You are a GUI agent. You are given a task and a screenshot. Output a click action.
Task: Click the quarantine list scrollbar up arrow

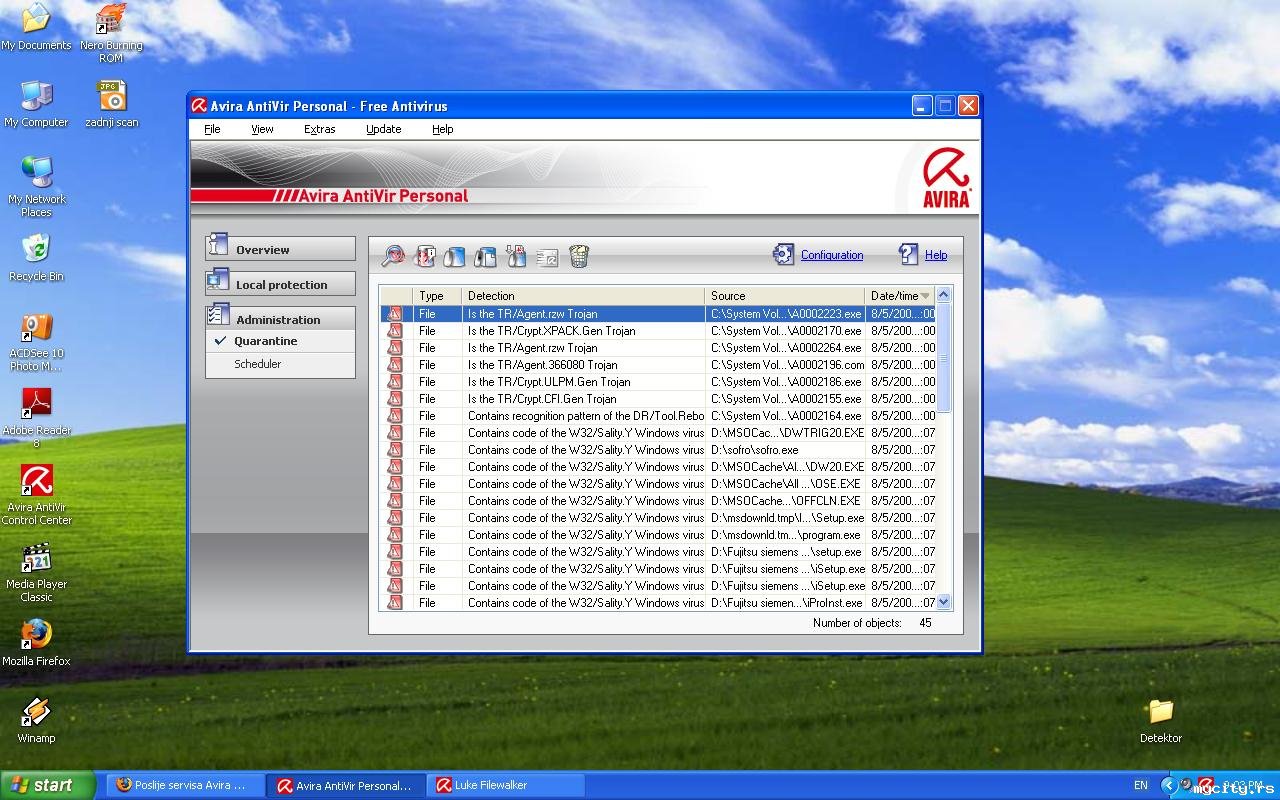pyautogui.click(x=943, y=295)
